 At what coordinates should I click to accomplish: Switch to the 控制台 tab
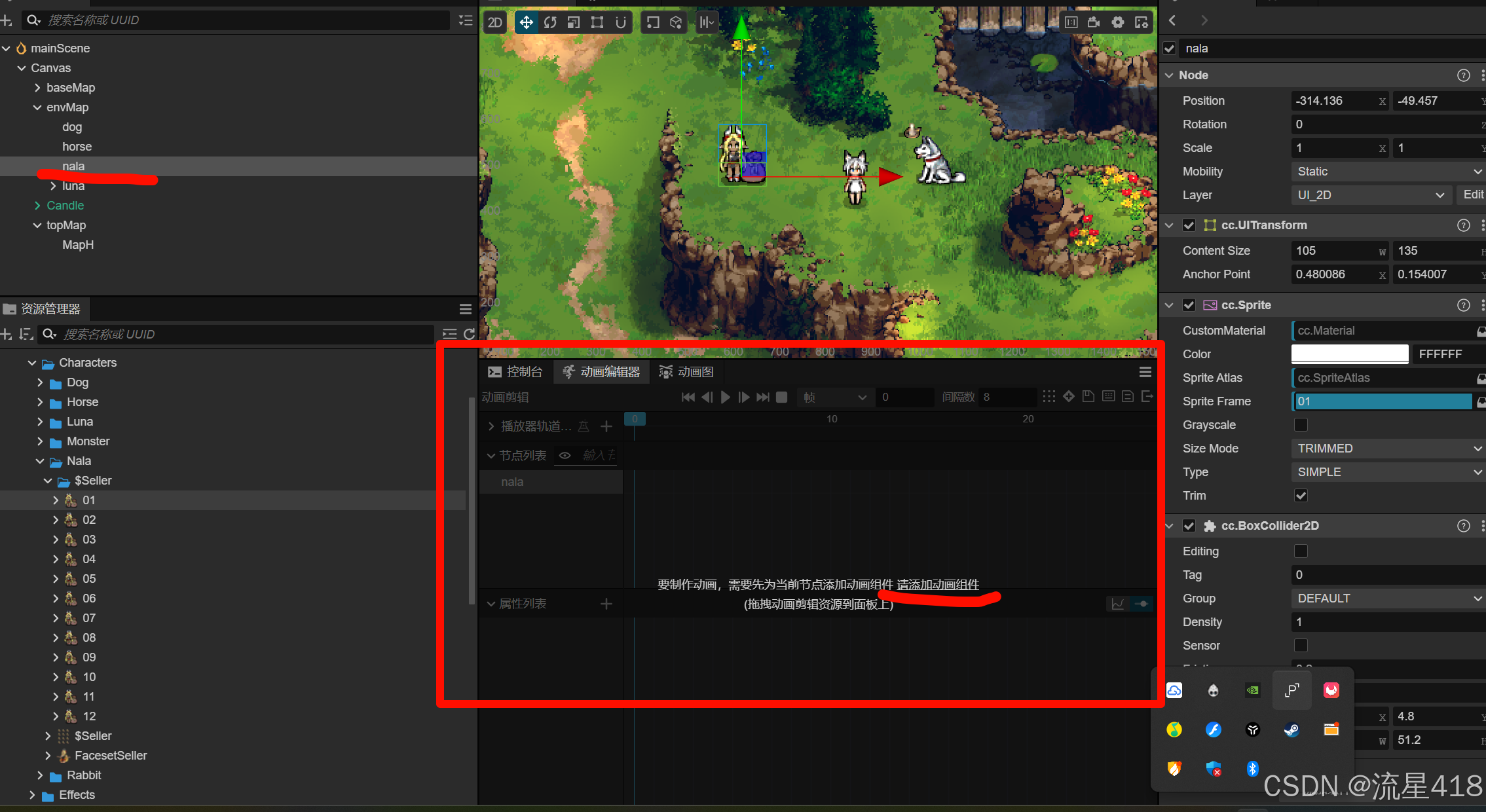pyautogui.click(x=516, y=372)
